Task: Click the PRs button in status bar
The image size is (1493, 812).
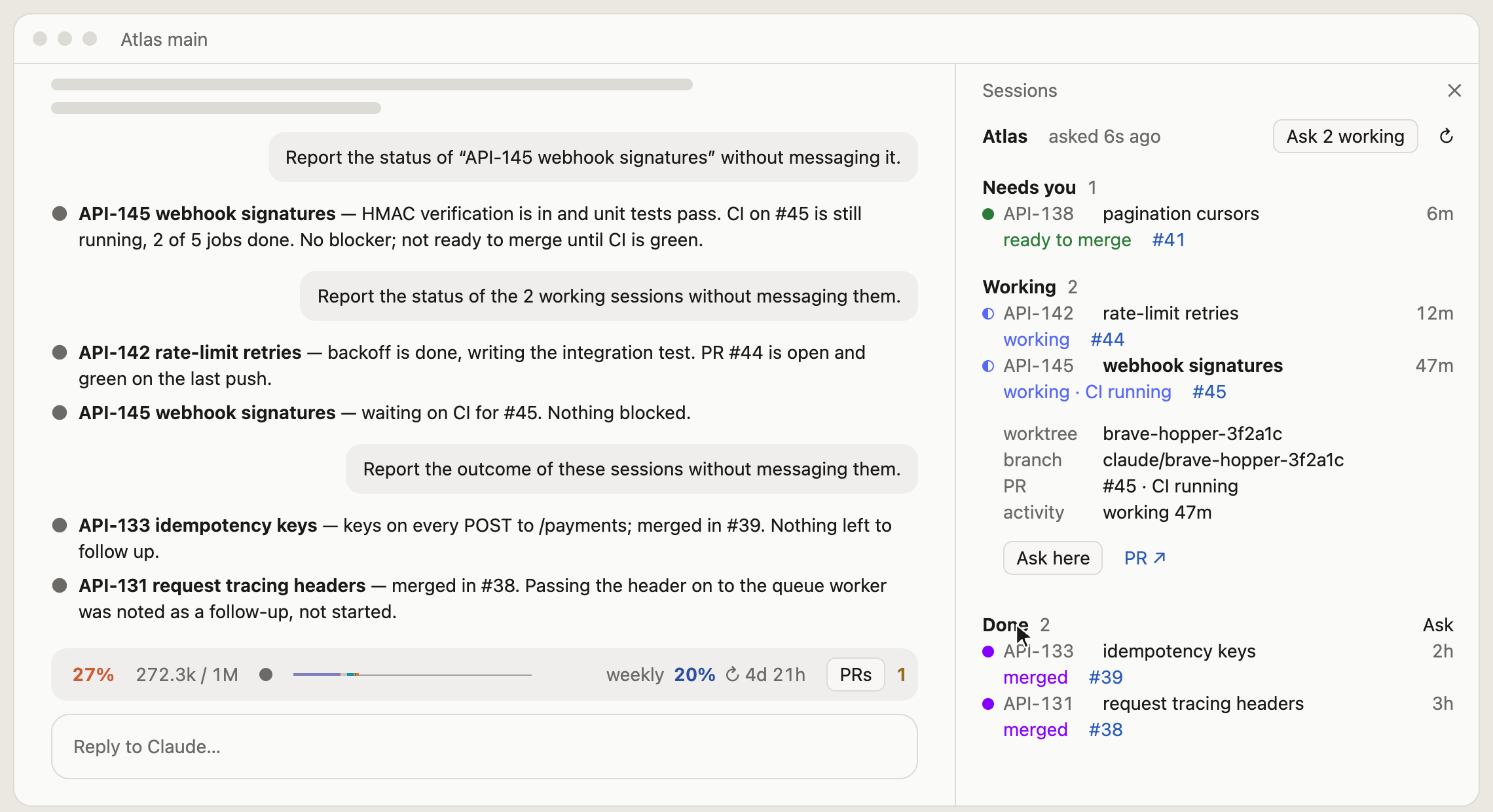Action: point(855,674)
